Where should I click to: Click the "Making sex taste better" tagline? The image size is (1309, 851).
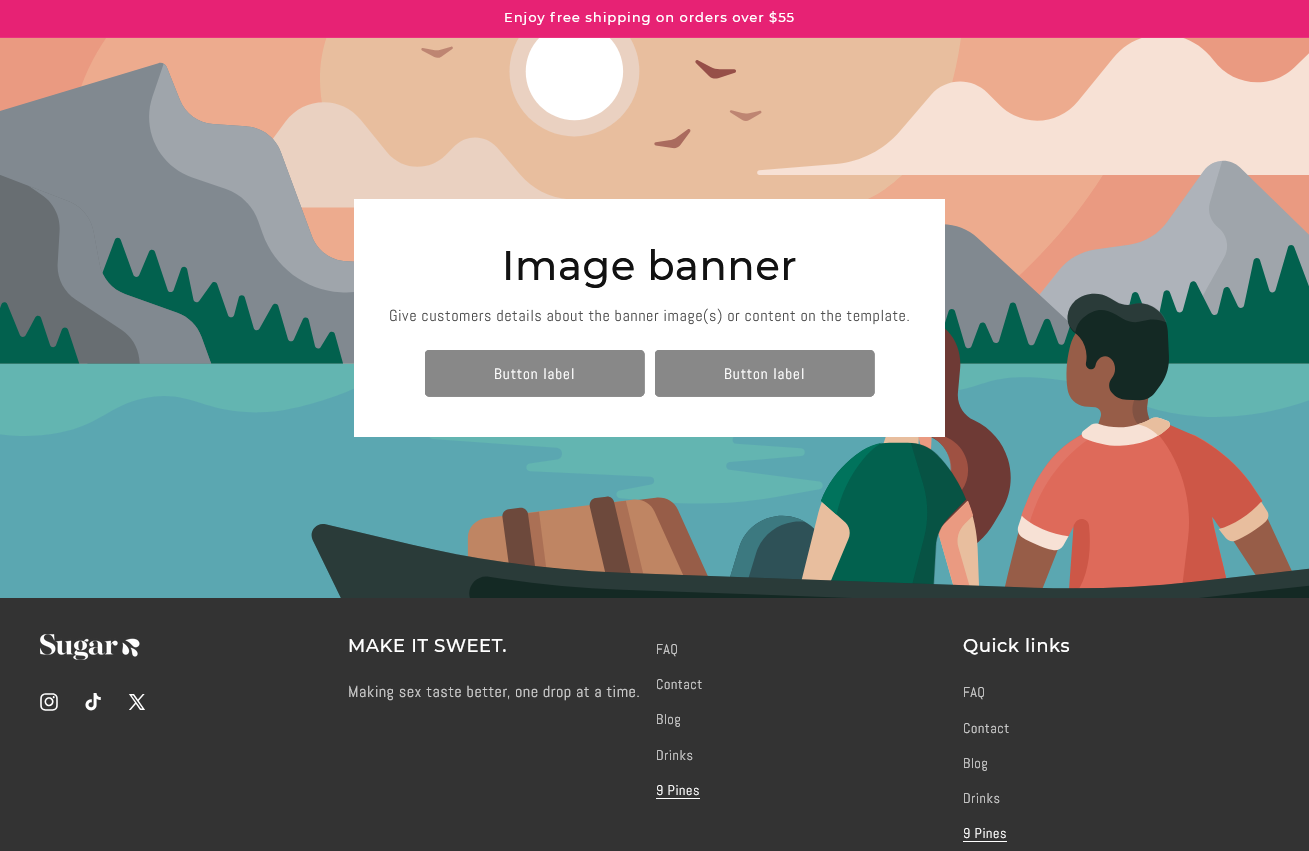[494, 692]
